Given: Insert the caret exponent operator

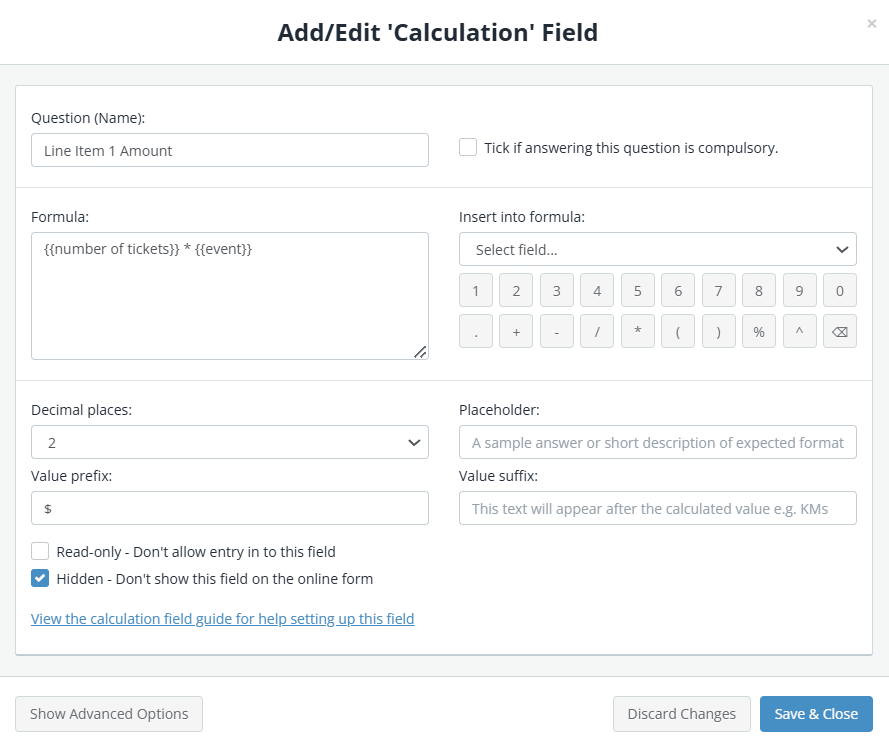Looking at the screenshot, I should click(799, 331).
